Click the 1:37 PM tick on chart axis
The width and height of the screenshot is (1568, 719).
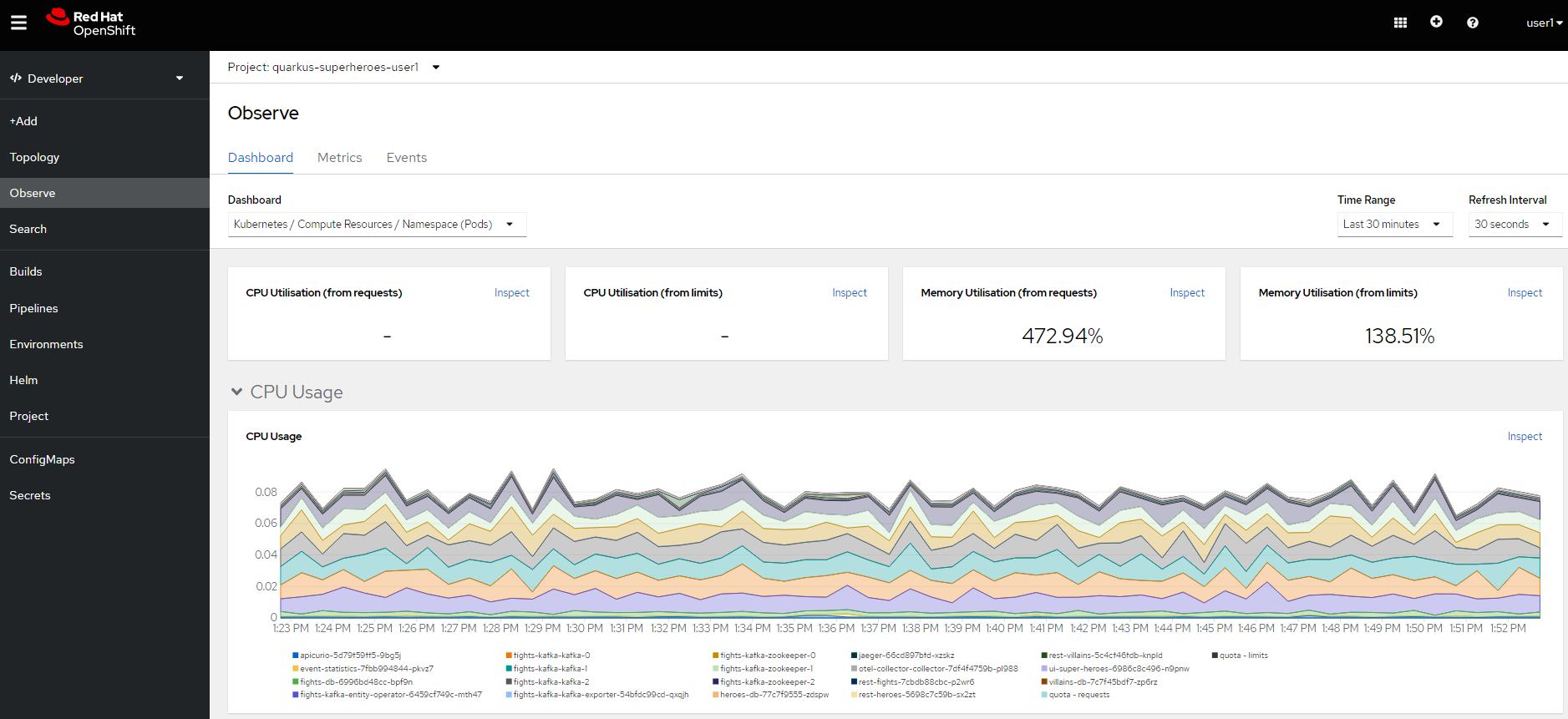click(879, 628)
